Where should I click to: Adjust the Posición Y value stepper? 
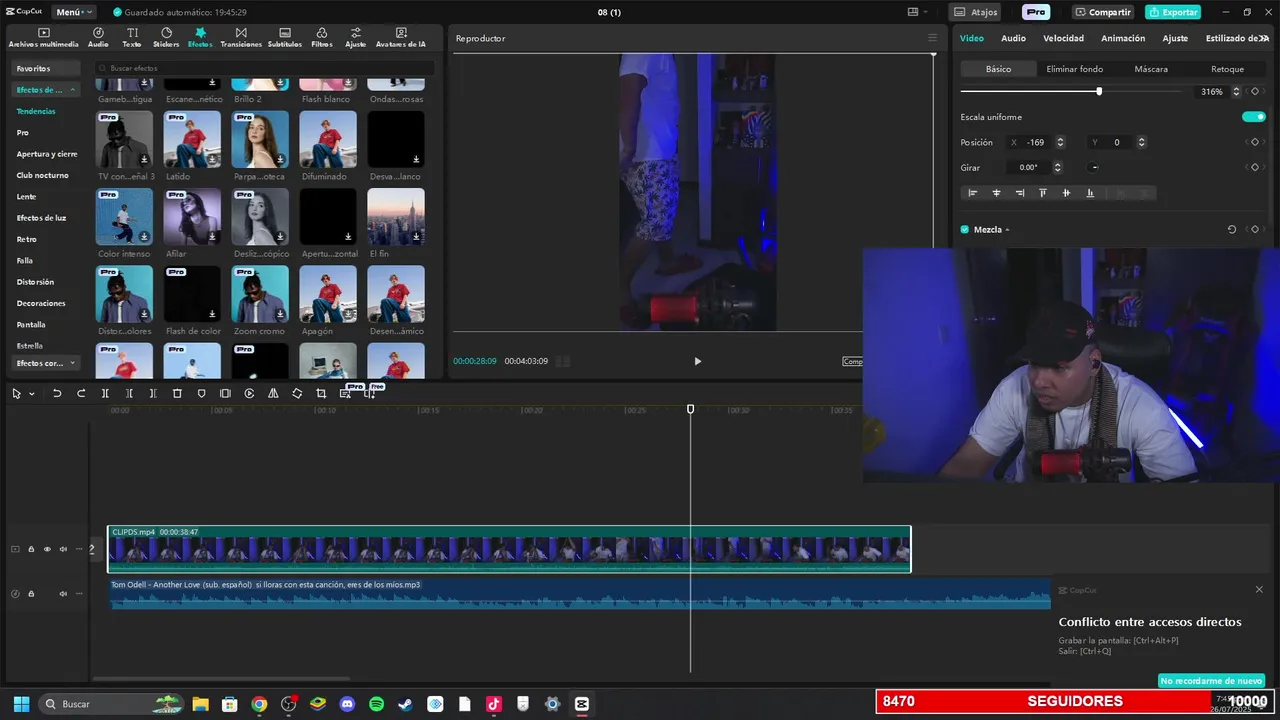[1141, 142]
